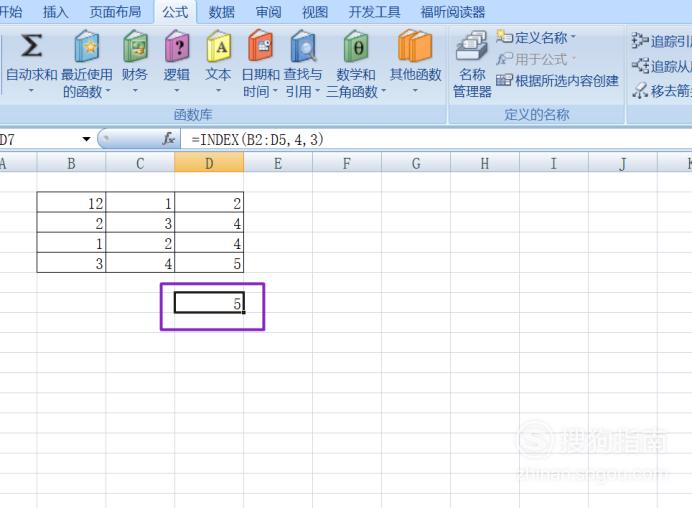Select cell B2 containing 12
Image resolution: width=692 pixels, height=508 pixels.
[x=71, y=203]
